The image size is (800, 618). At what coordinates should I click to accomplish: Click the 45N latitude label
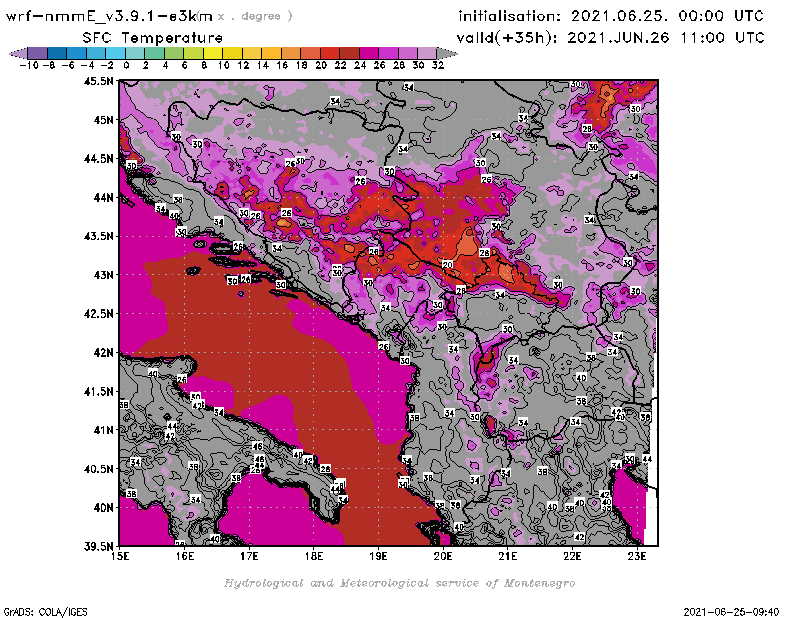coord(103,120)
